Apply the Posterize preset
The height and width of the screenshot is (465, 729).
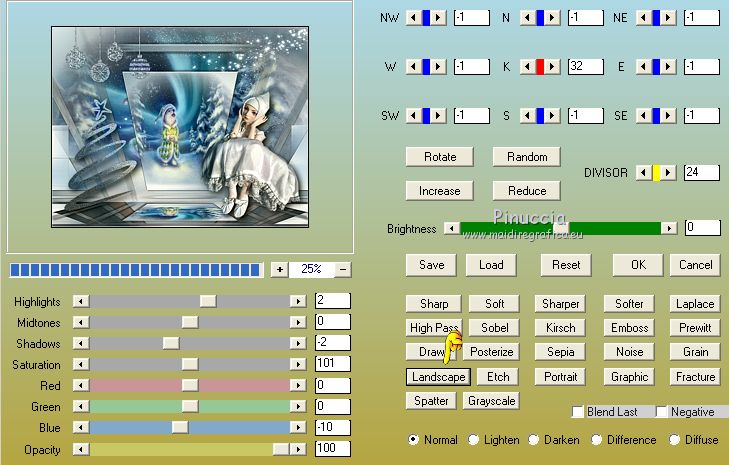492,352
